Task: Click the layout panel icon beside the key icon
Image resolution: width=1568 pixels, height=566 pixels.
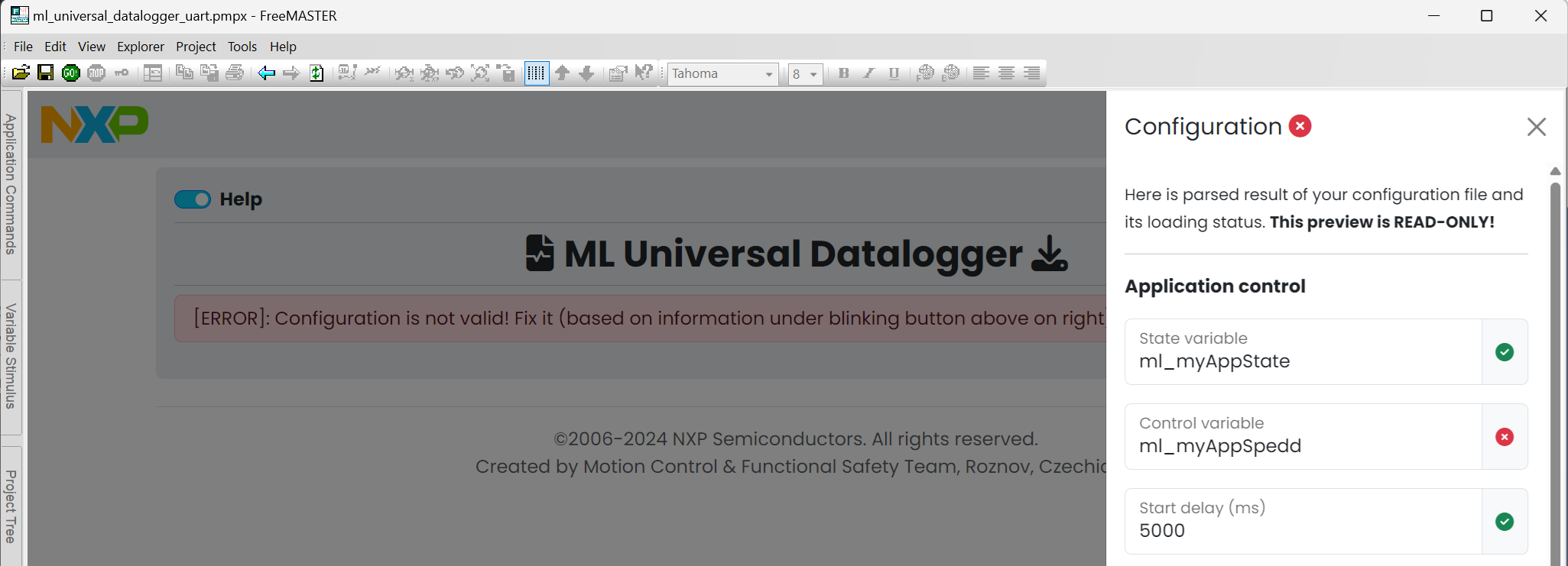Action: coord(153,73)
